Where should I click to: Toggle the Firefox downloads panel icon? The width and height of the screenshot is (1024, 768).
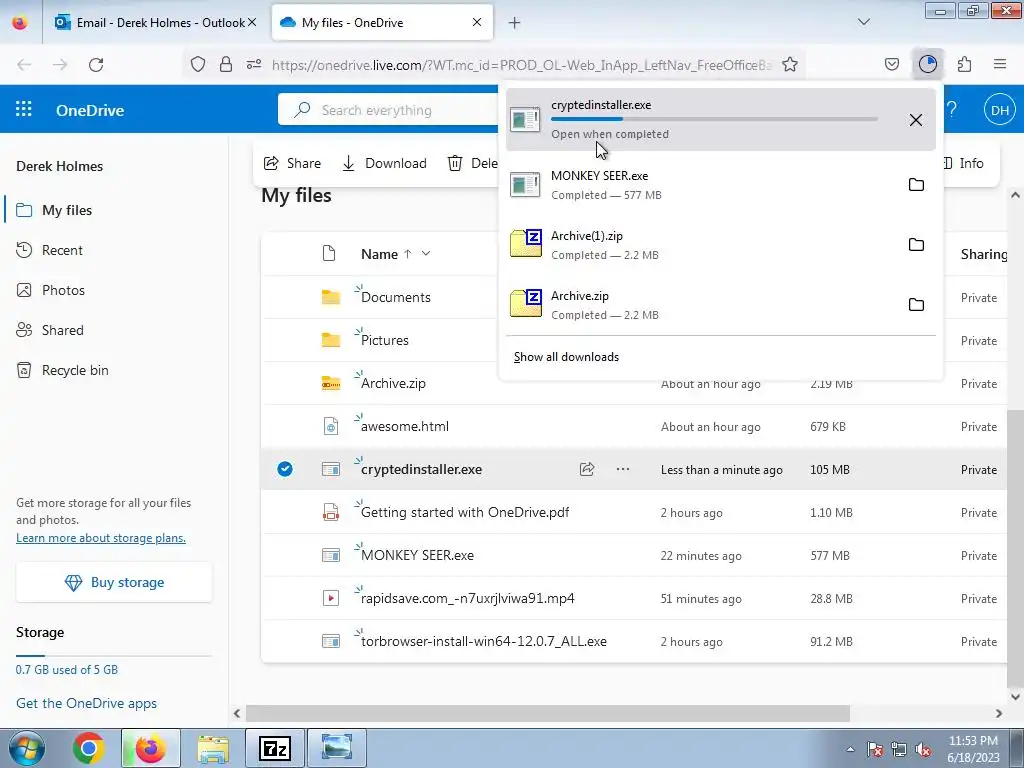927,64
